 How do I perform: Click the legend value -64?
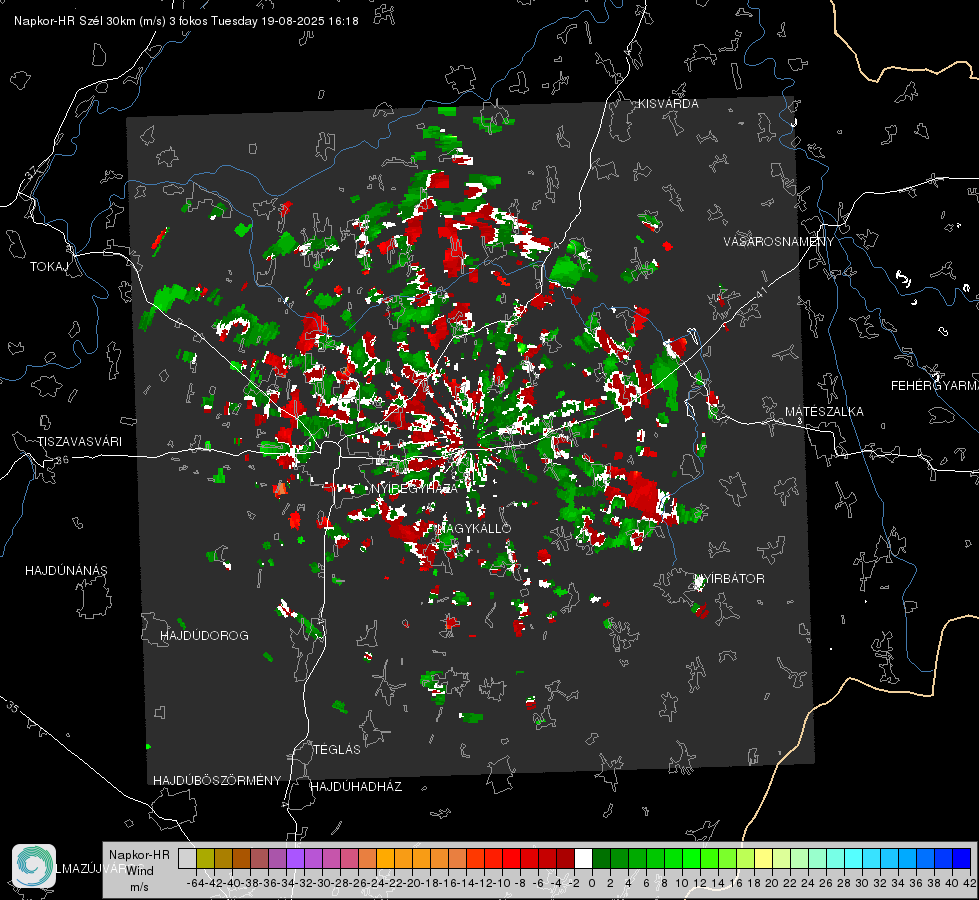(196, 883)
